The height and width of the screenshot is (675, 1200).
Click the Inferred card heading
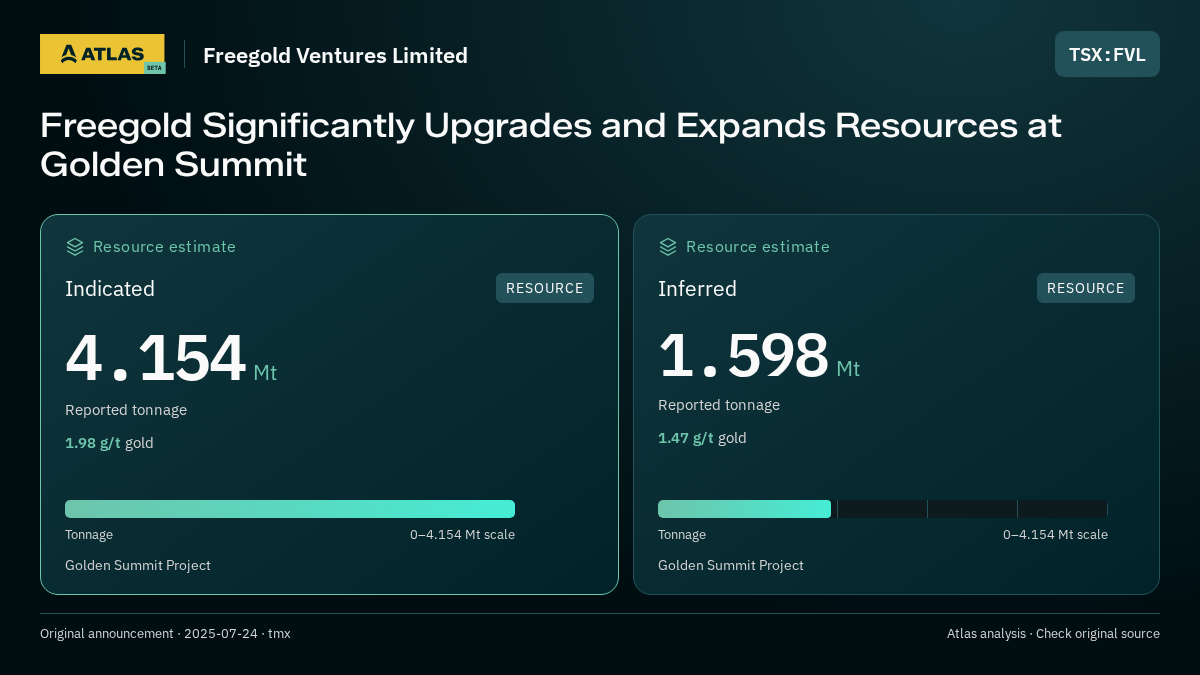[x=697, y=289]
